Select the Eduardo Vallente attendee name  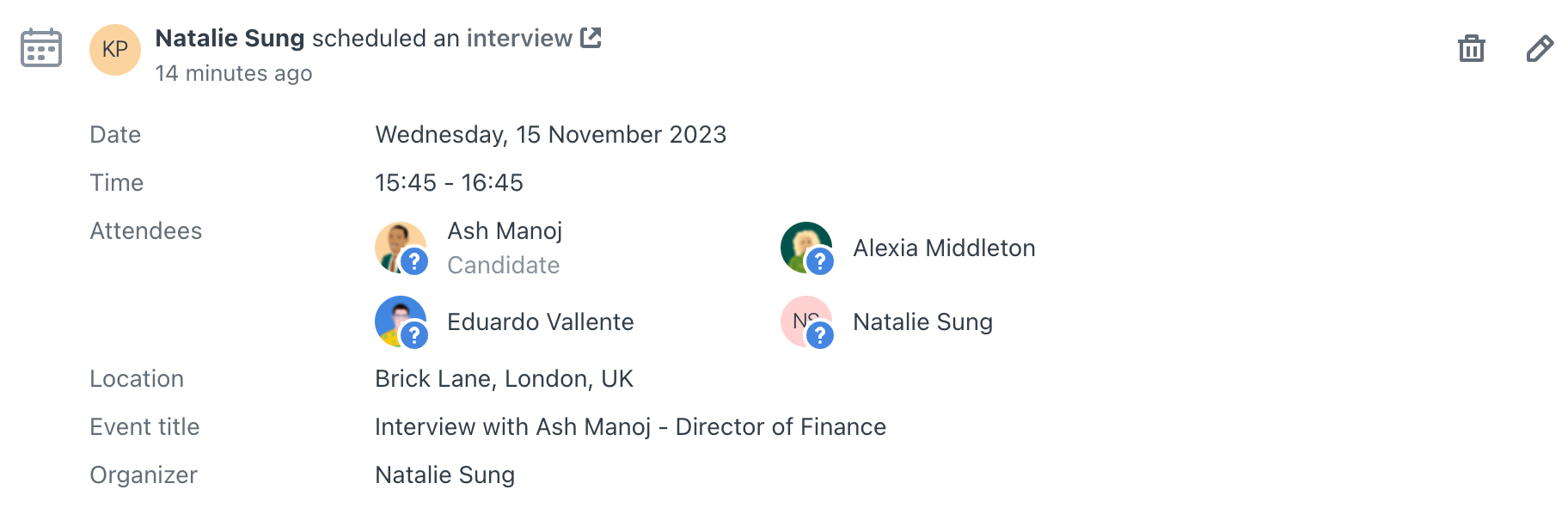541,322
